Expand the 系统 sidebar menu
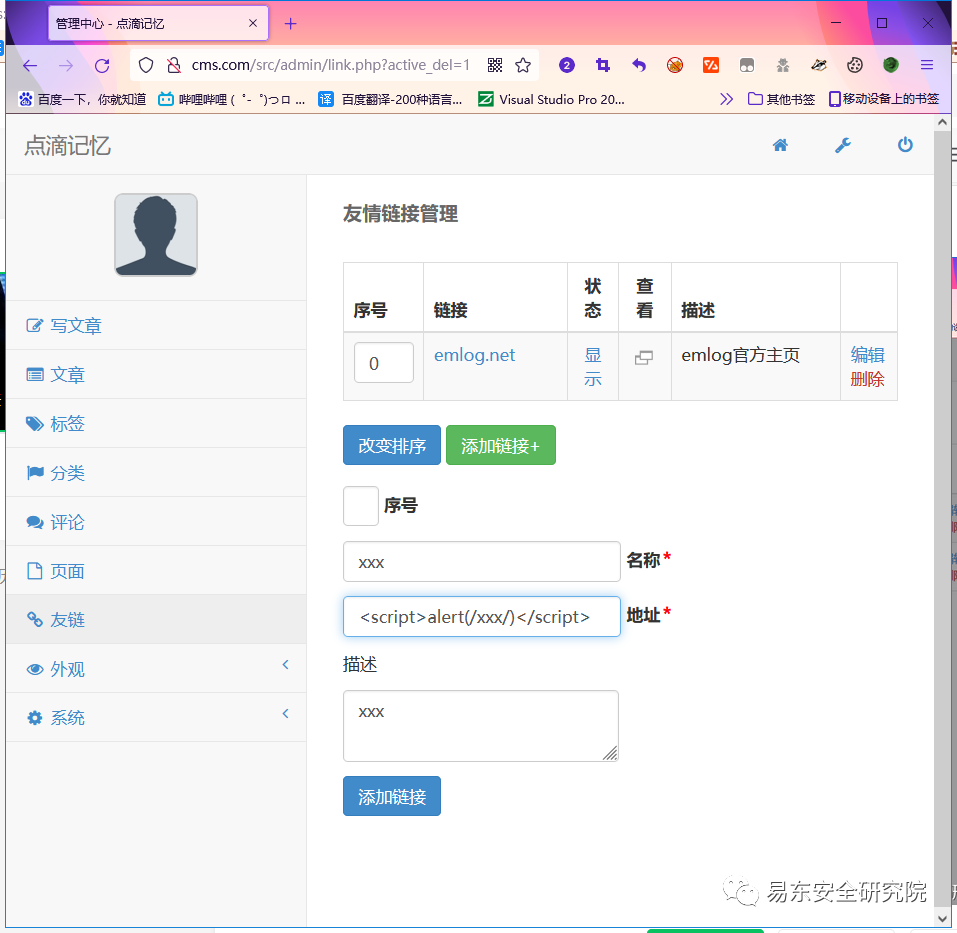 coord(156,718)
